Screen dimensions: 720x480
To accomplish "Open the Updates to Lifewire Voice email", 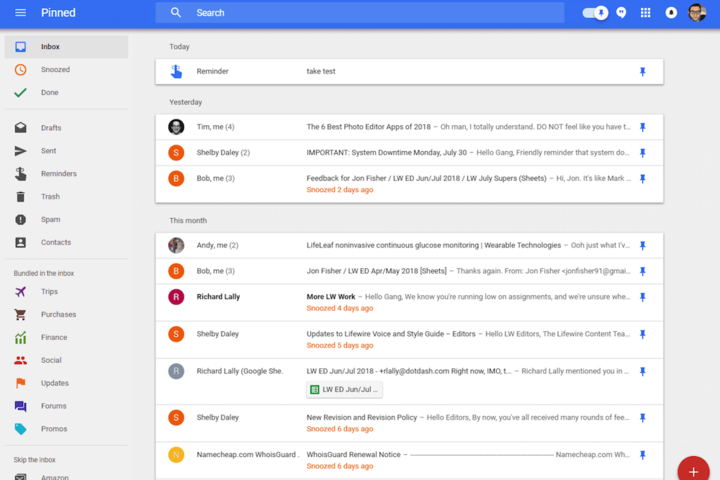I will click(x=409, y=339).
